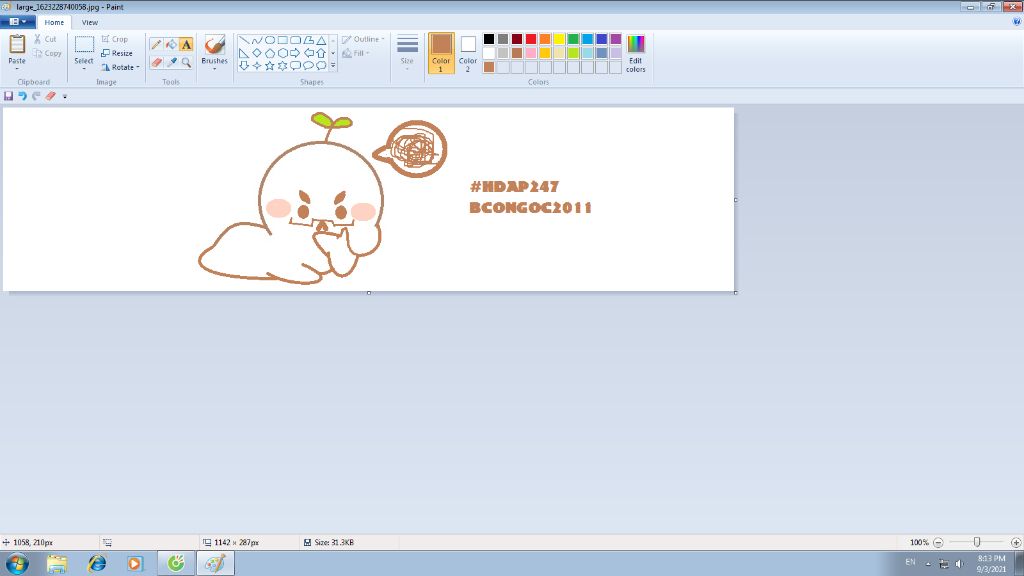The image size is (1024, 576).
Task: Click the Paste clipboard icon
Action: click(x=17, y=44)
